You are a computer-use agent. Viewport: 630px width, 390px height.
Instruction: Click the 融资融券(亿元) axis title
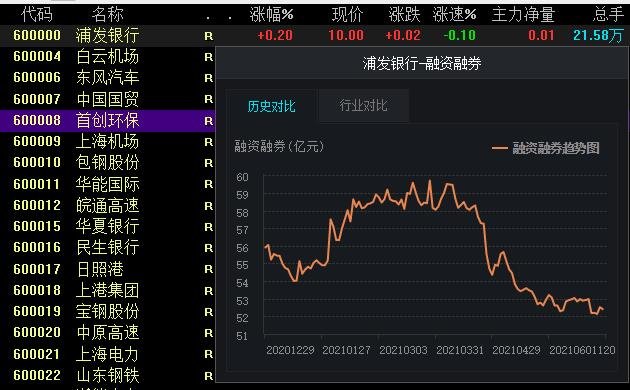coord(279,146)
